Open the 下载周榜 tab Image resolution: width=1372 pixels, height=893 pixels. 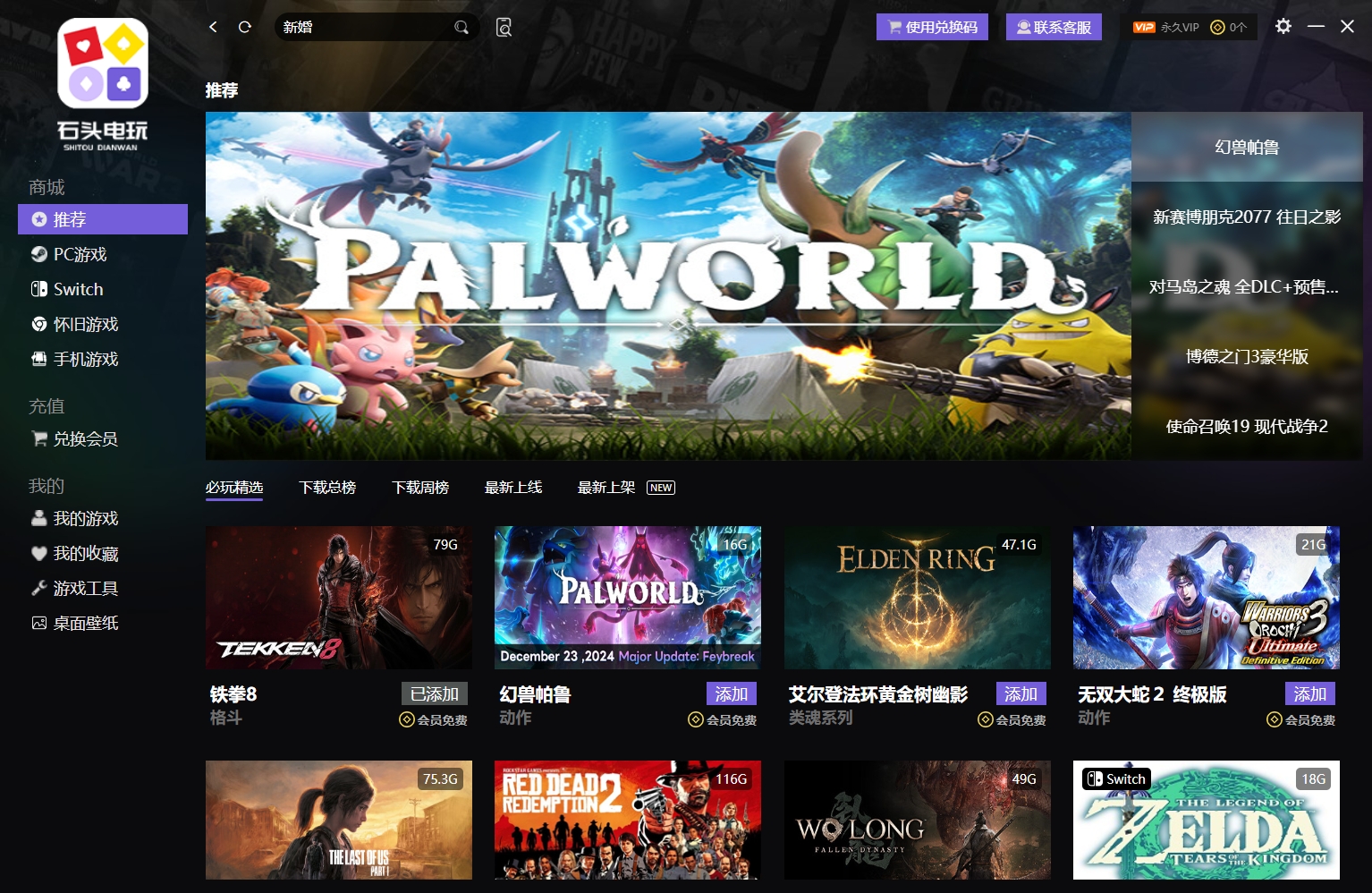(420, 488)
